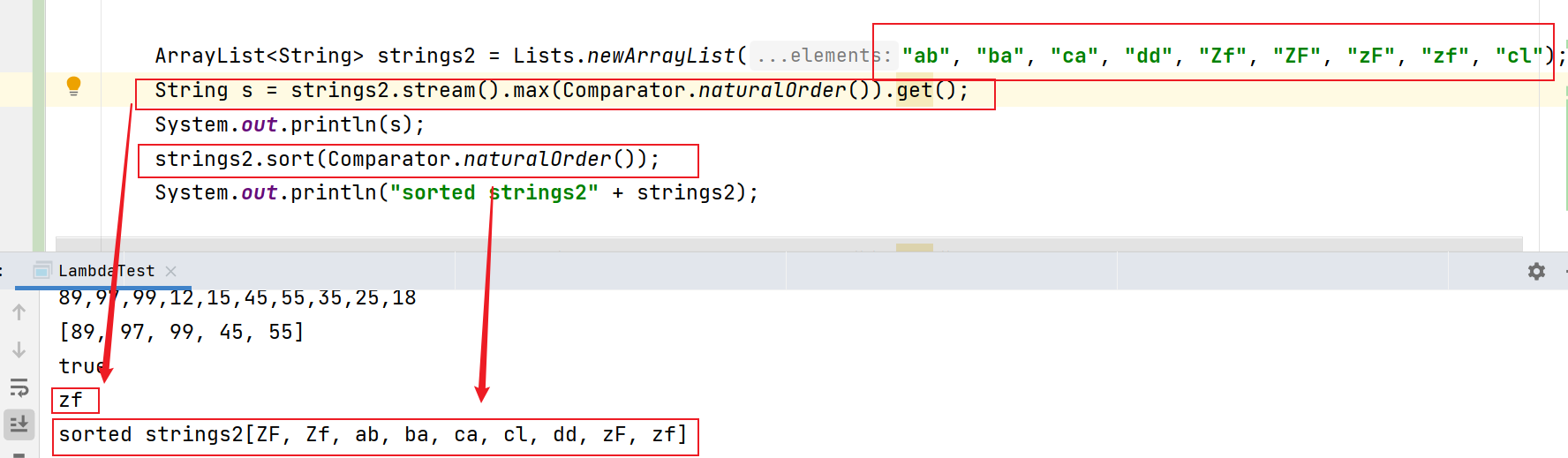Image resolution: width=1568 pixels, height=458 pixels.
Task: Select the LambdaTest run tab
Action: [106, 271]
